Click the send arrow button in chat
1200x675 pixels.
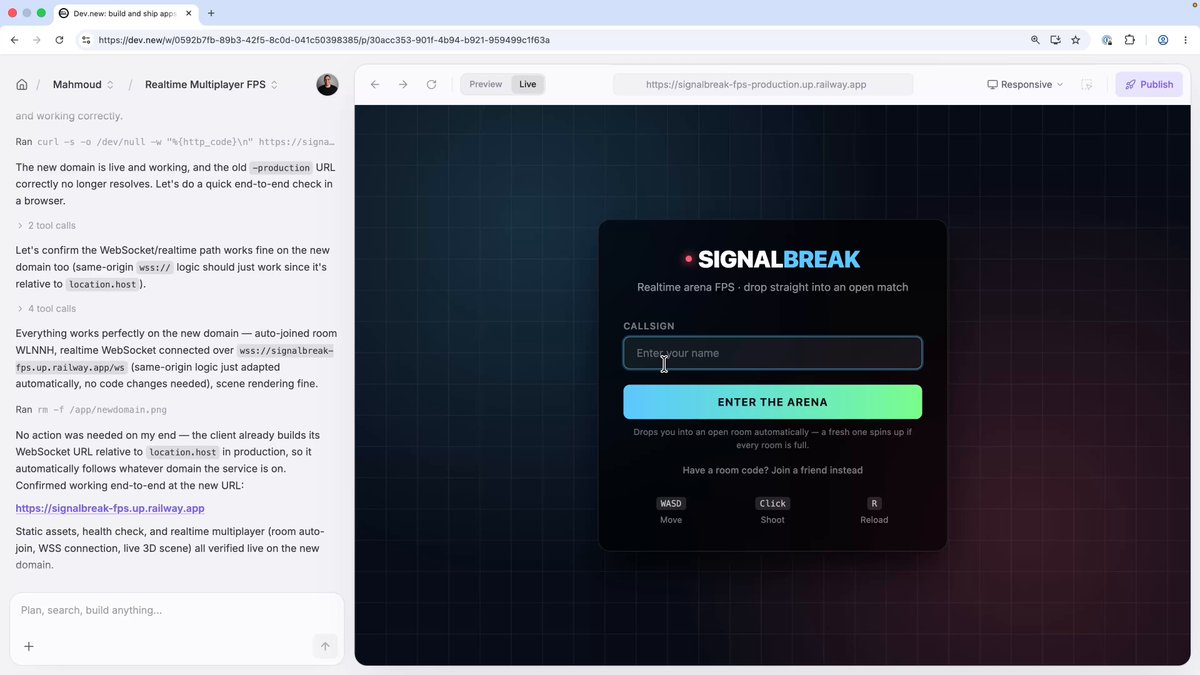coord(325,646)
